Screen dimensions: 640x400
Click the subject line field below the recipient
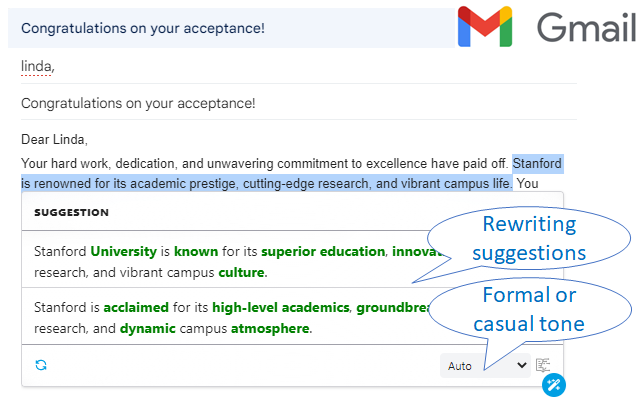(138, 102)
